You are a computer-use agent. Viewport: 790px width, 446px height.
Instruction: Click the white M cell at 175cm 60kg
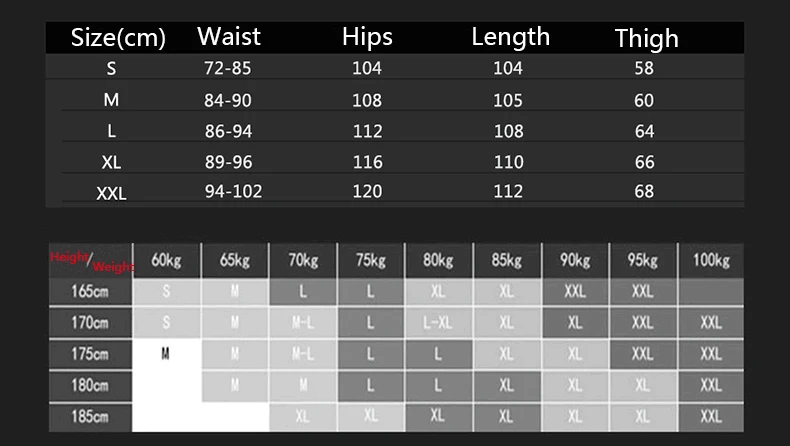tap(167, 355)
